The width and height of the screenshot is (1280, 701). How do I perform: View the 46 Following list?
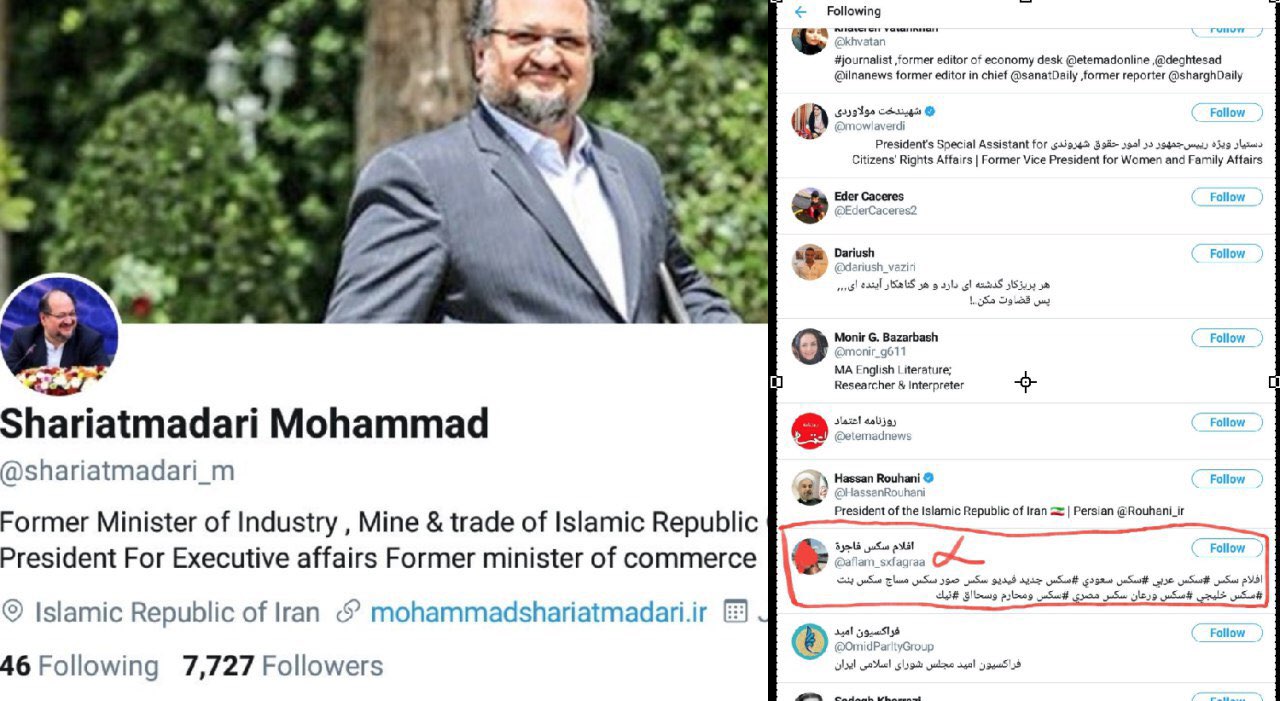(x=79, y=666)
